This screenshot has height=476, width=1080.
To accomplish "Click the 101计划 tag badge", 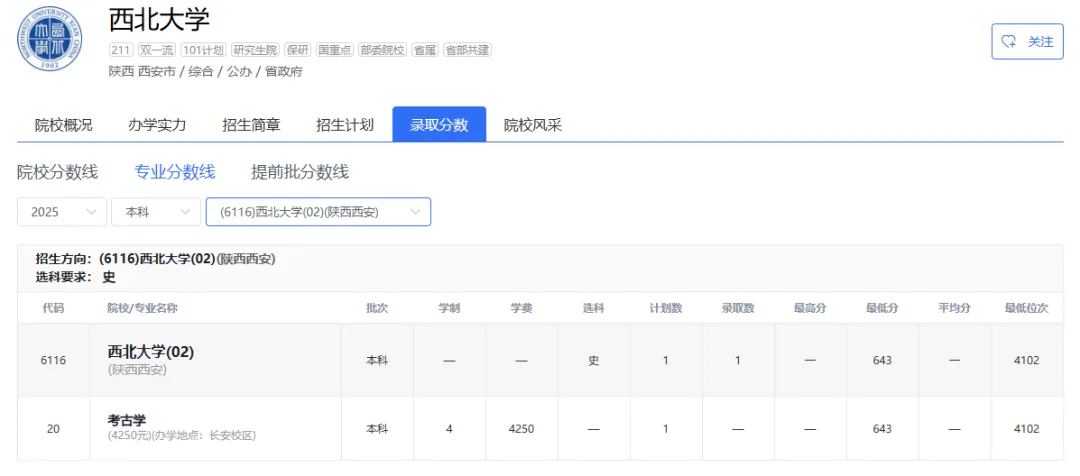I will (204, 50).
